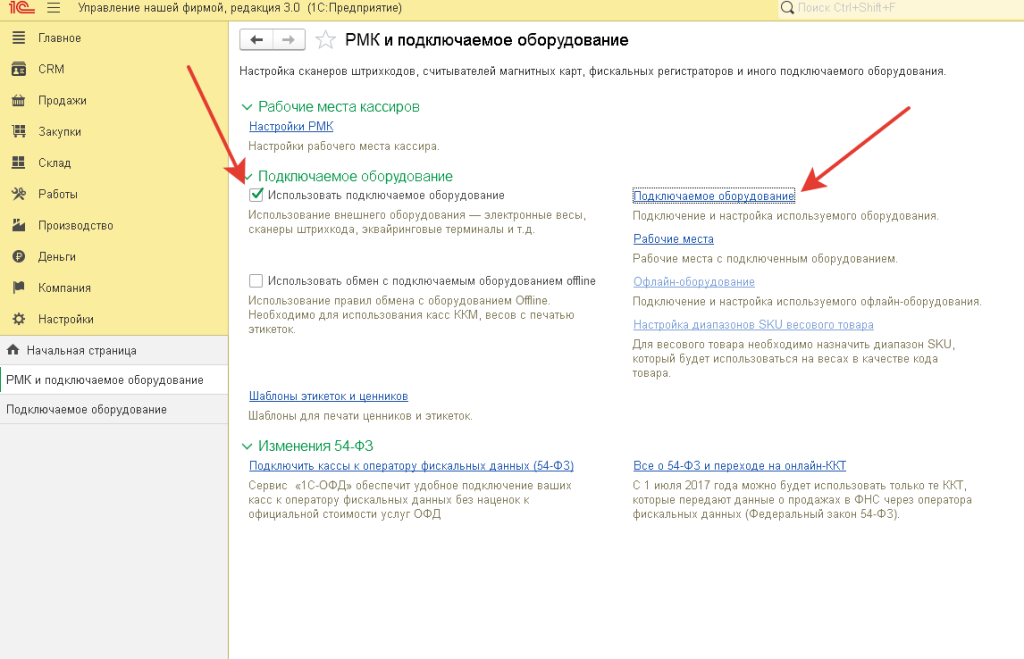The height and width of the screenshot is (659, 1024).
Task: Click the Настройки gear icon
Action: click(x=19, y=319)
